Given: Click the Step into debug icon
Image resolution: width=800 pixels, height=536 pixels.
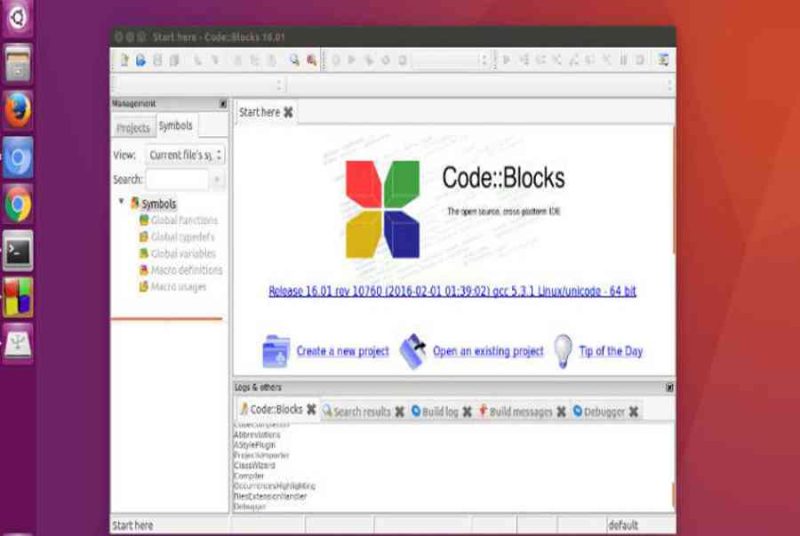Looking at the screenshot, I should (557, 60).
